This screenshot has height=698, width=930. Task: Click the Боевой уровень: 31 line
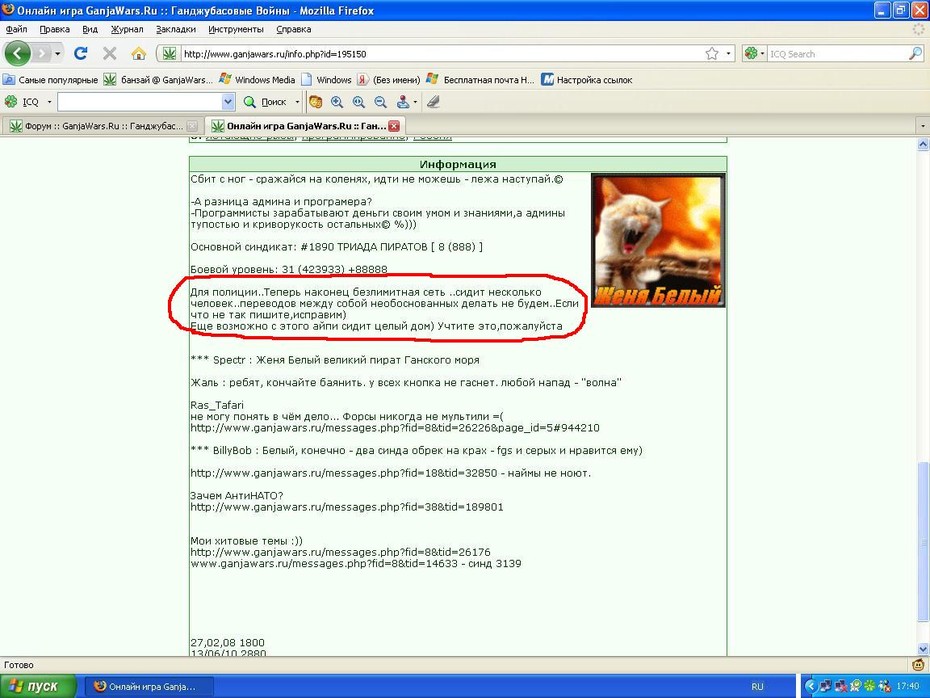click(289, 269)
